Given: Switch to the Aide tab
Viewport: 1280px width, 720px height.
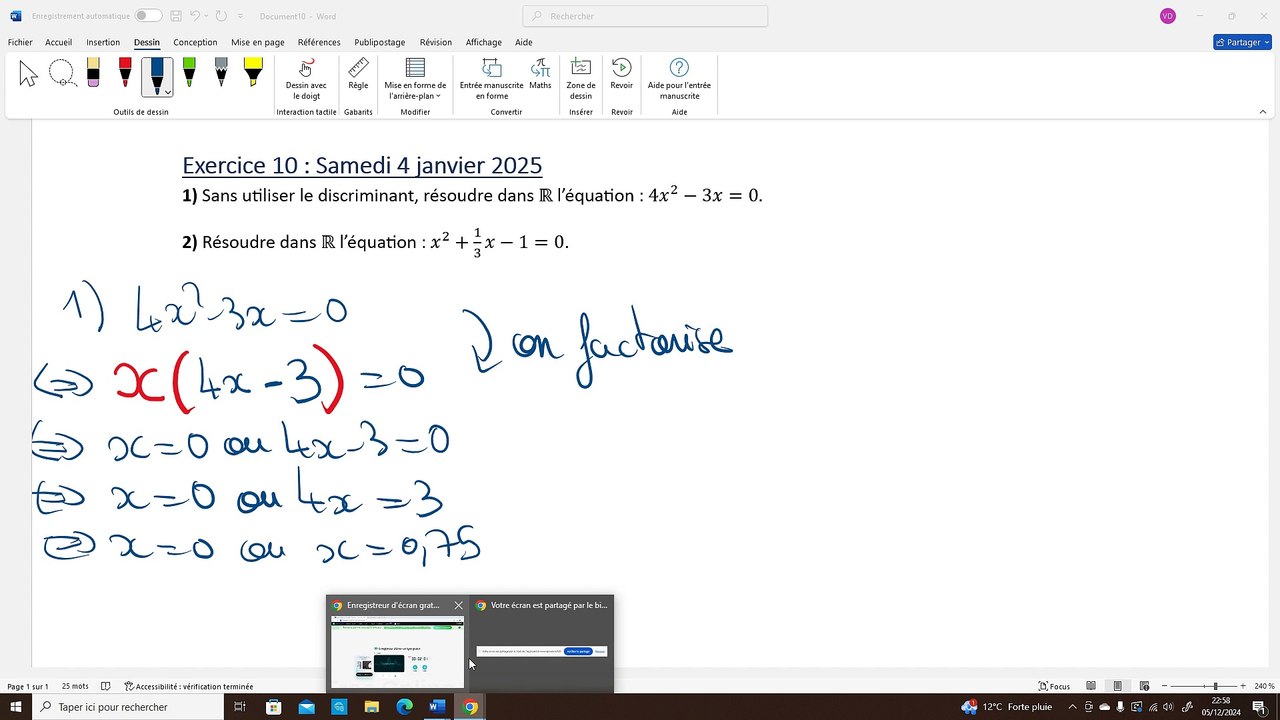Looking at the screenshot, I should click(524, 42).
